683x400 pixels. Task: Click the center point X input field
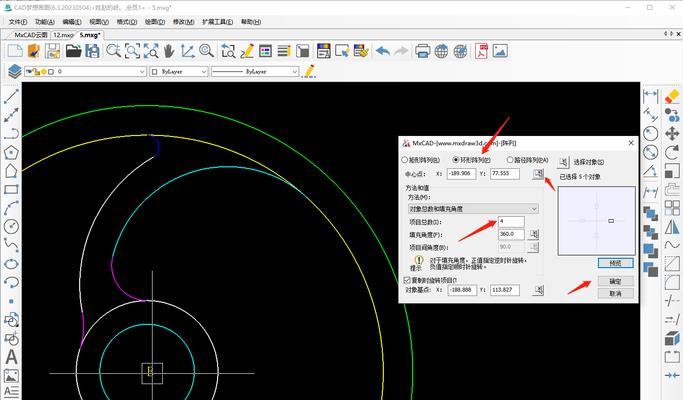(x=461, y=174)
